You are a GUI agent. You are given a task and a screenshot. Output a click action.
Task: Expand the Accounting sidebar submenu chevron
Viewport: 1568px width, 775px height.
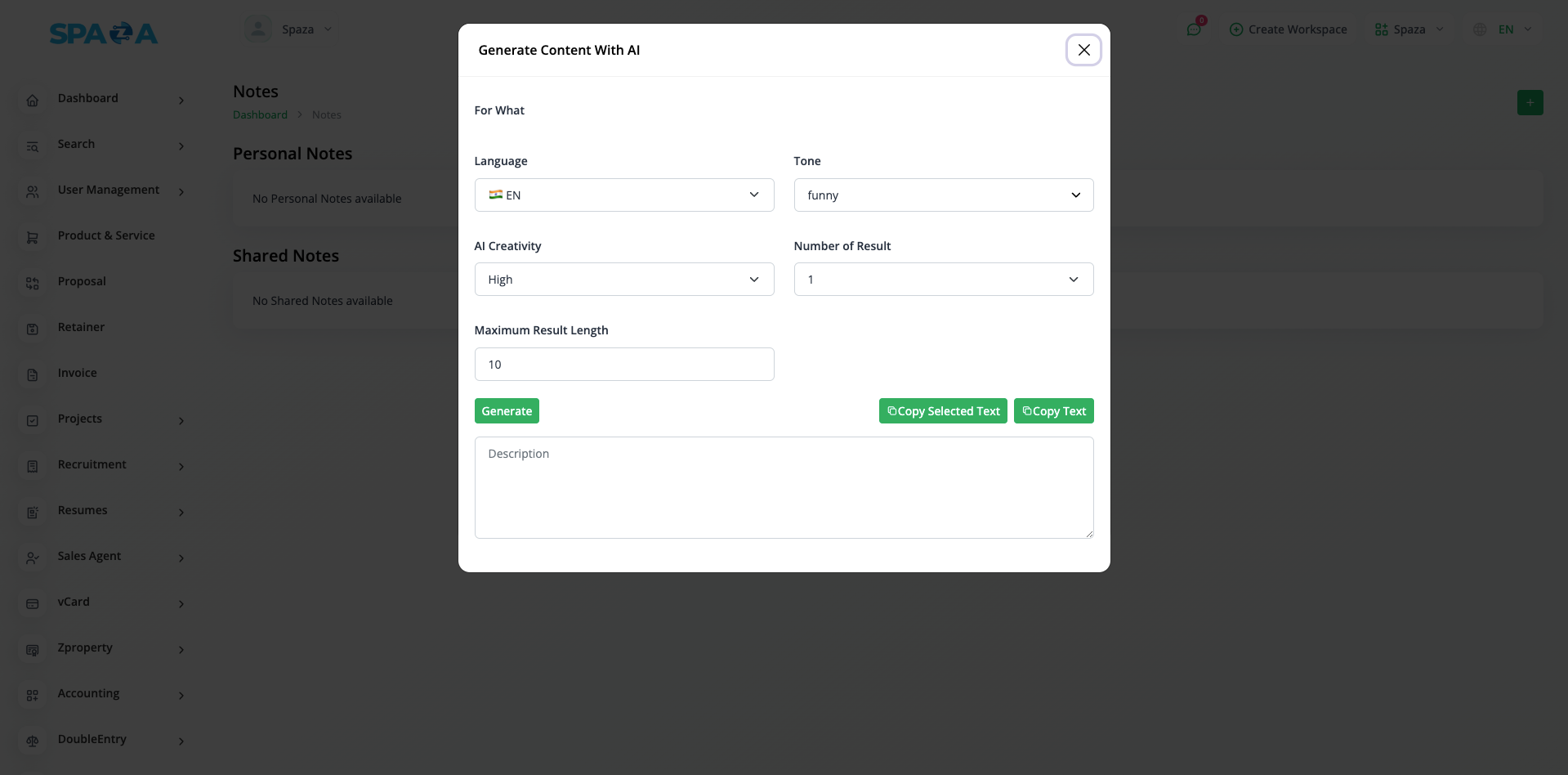(x=181, y=696)
